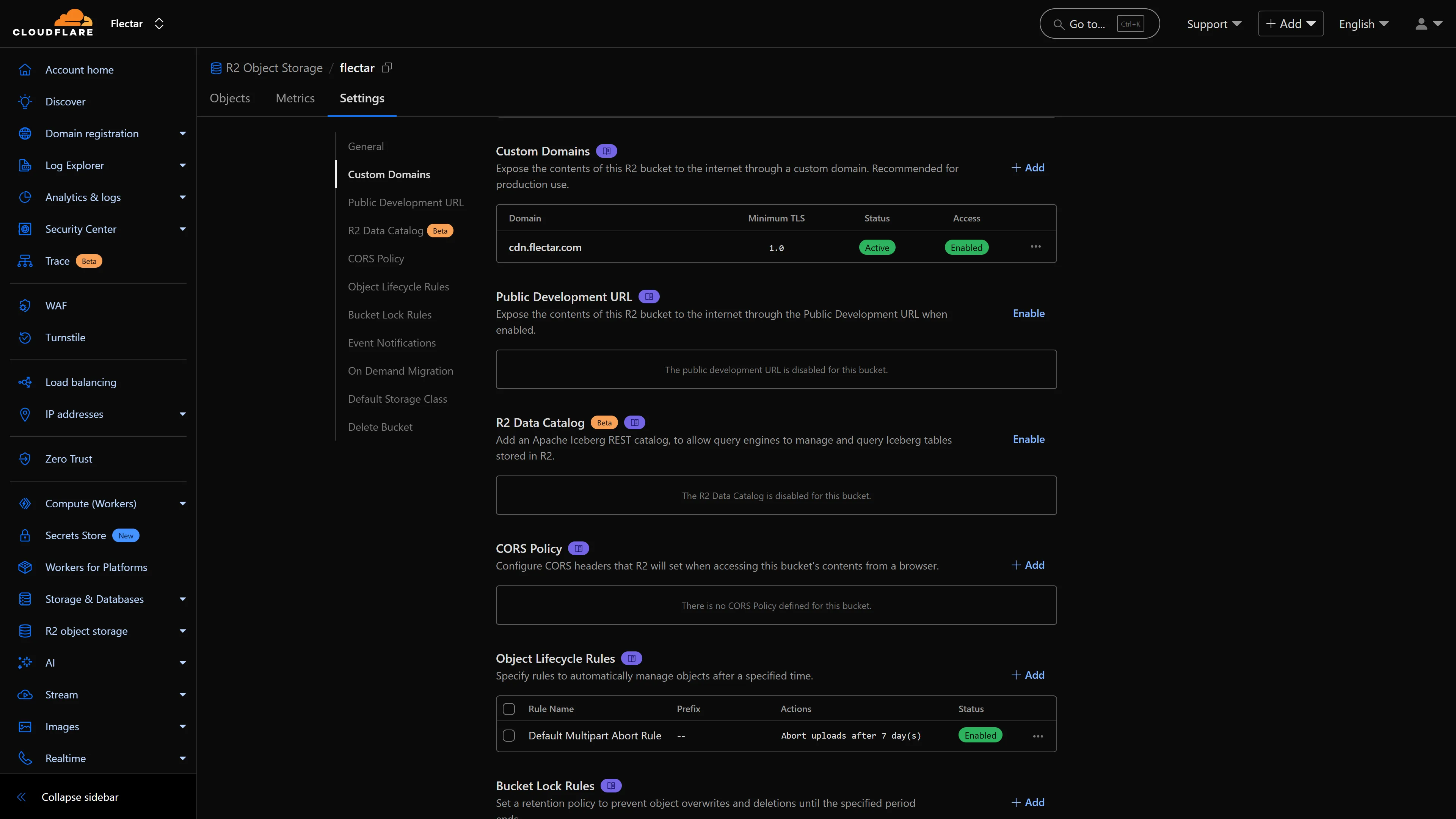This screenshot has height=819, width=1456.
Task: Click the Cloudflare logo
Action: [x=53, y=23]
